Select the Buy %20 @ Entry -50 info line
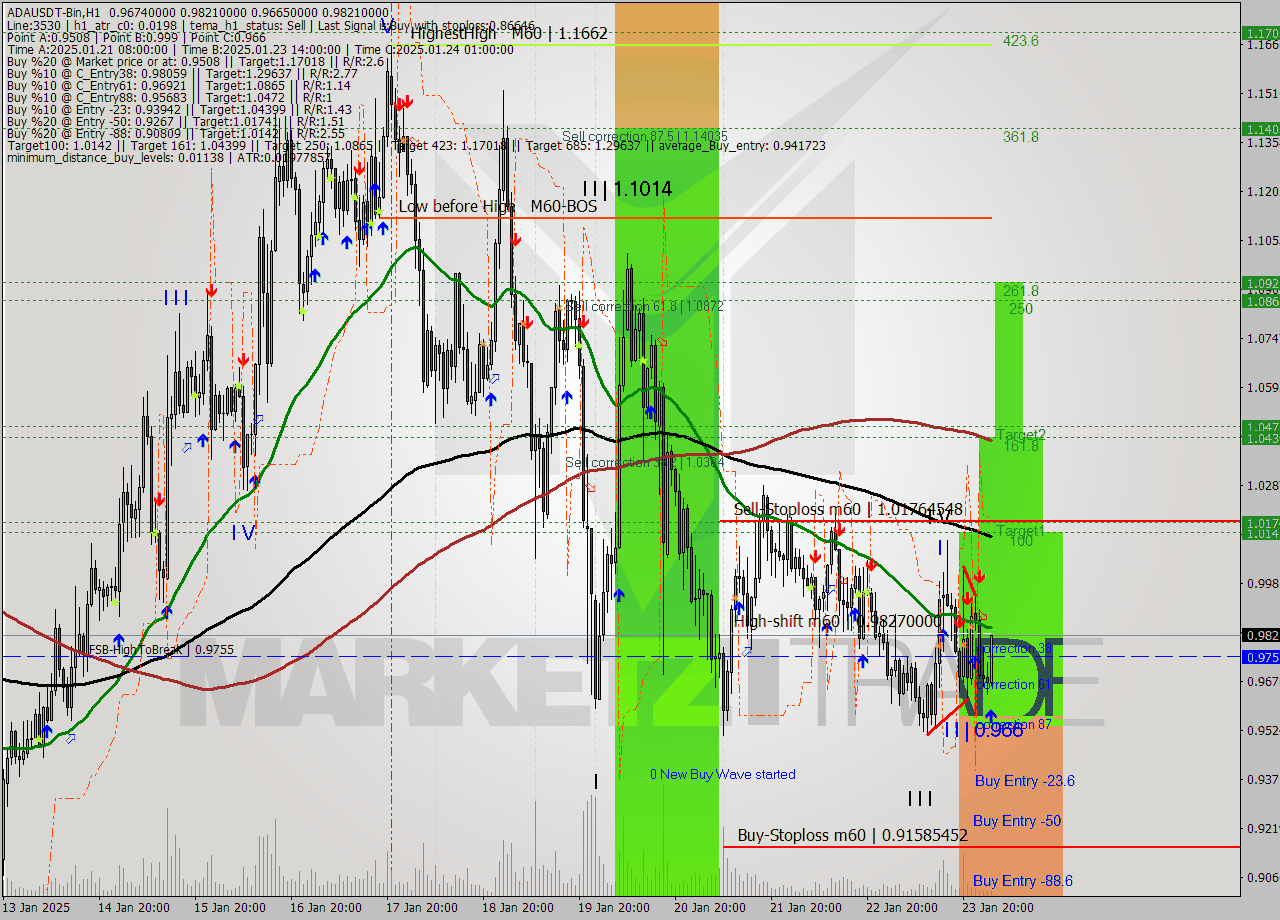The height and width of the screenshot is (920, 1280). pyautogui.click(x=176, y=121)
